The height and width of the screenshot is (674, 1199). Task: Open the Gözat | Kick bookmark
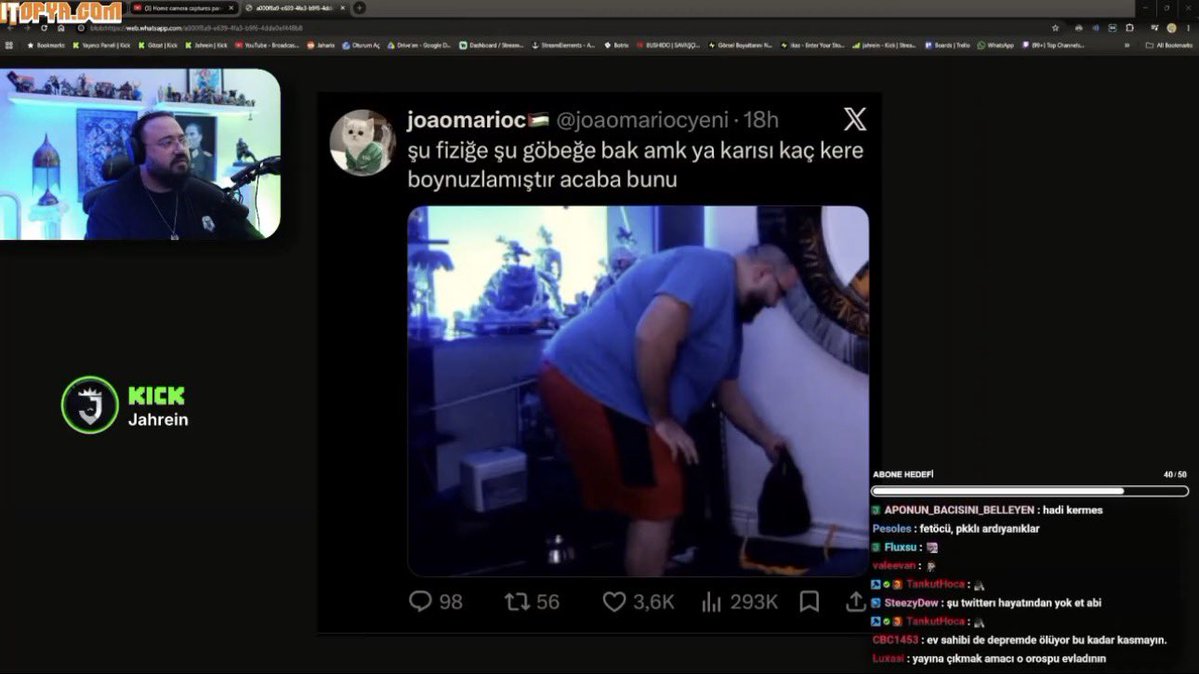click(x=158, y=45)
